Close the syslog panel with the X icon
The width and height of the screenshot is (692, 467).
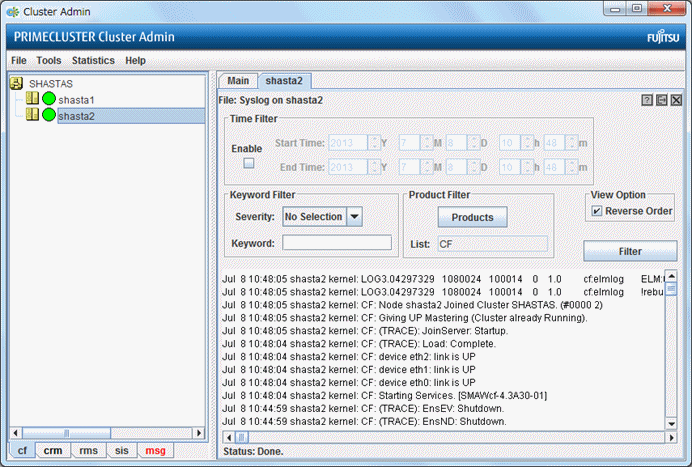pos(676,100)
